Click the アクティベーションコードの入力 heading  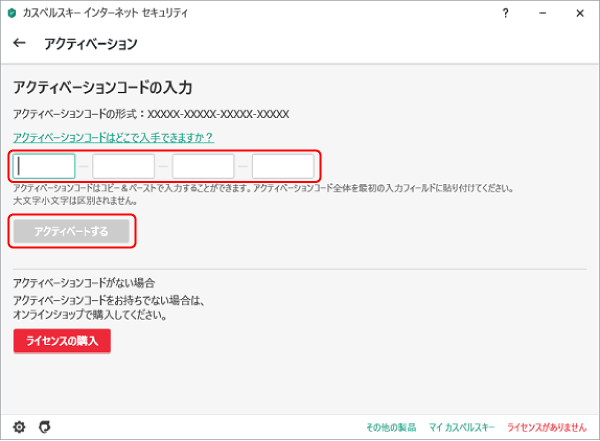(103, 88)
